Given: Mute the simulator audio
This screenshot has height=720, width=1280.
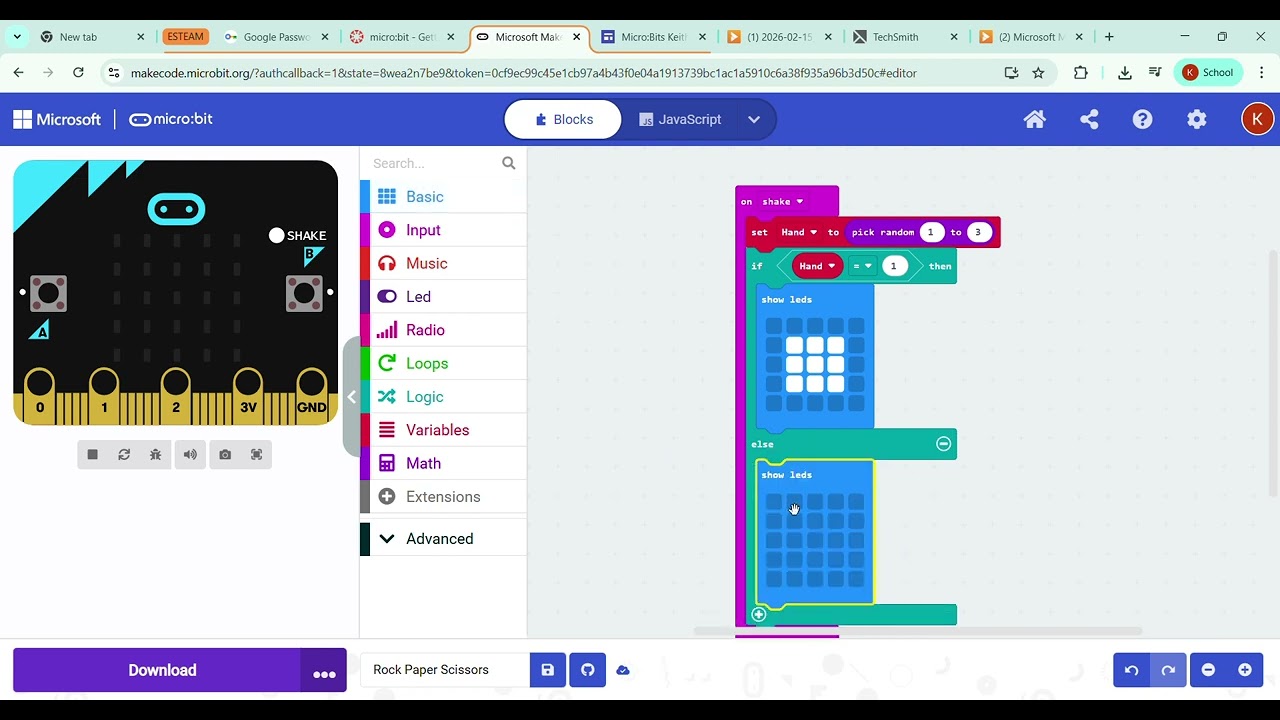Looking at the screenshot, I should click(190, 454).
